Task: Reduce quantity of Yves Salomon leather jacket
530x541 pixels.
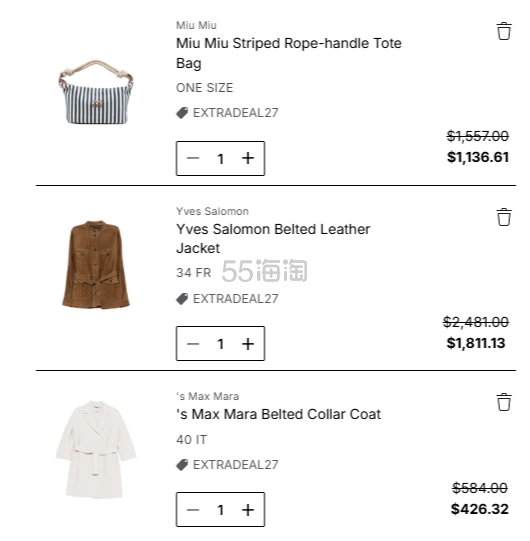Action: tap(193, 344)
